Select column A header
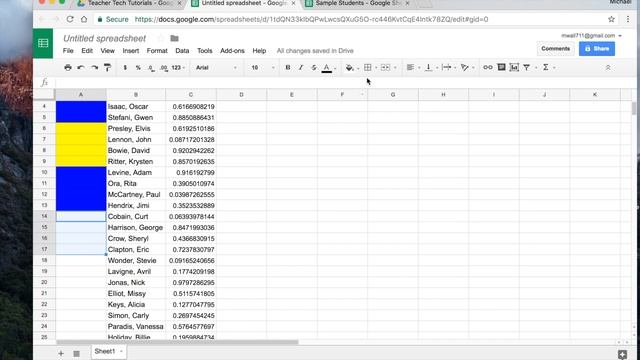Viewport: 640px width, 360px height. click(81, 95)
